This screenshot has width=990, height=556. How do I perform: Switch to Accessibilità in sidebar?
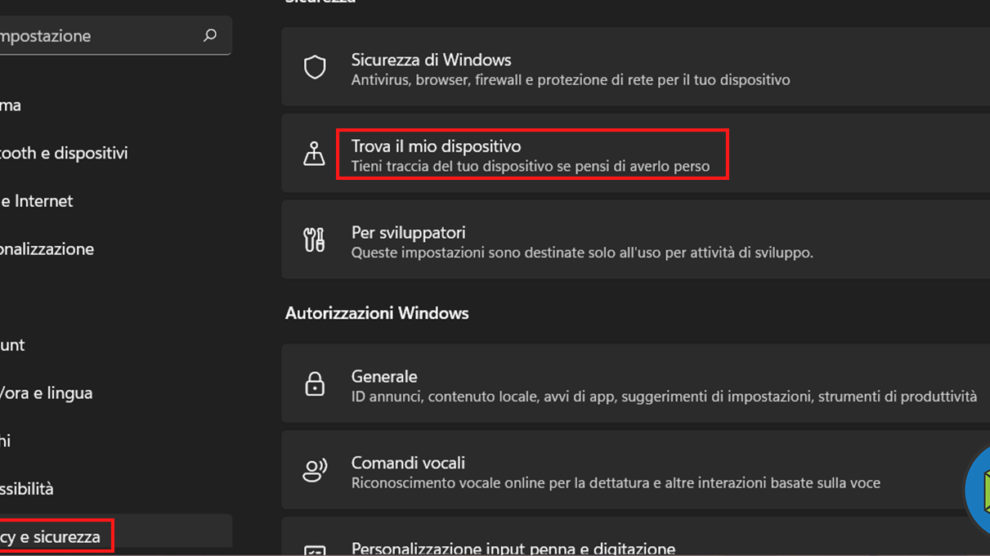pos(27,489)
